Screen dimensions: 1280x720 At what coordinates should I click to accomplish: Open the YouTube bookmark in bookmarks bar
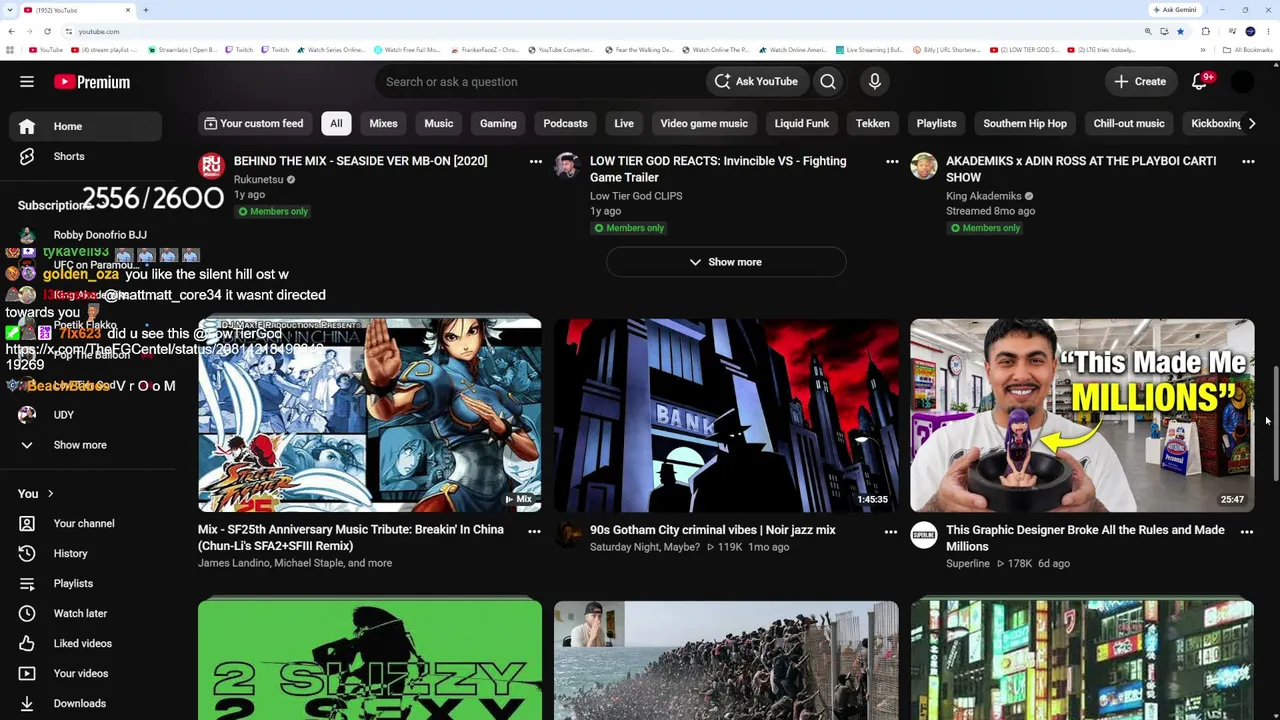click(46, 50)
